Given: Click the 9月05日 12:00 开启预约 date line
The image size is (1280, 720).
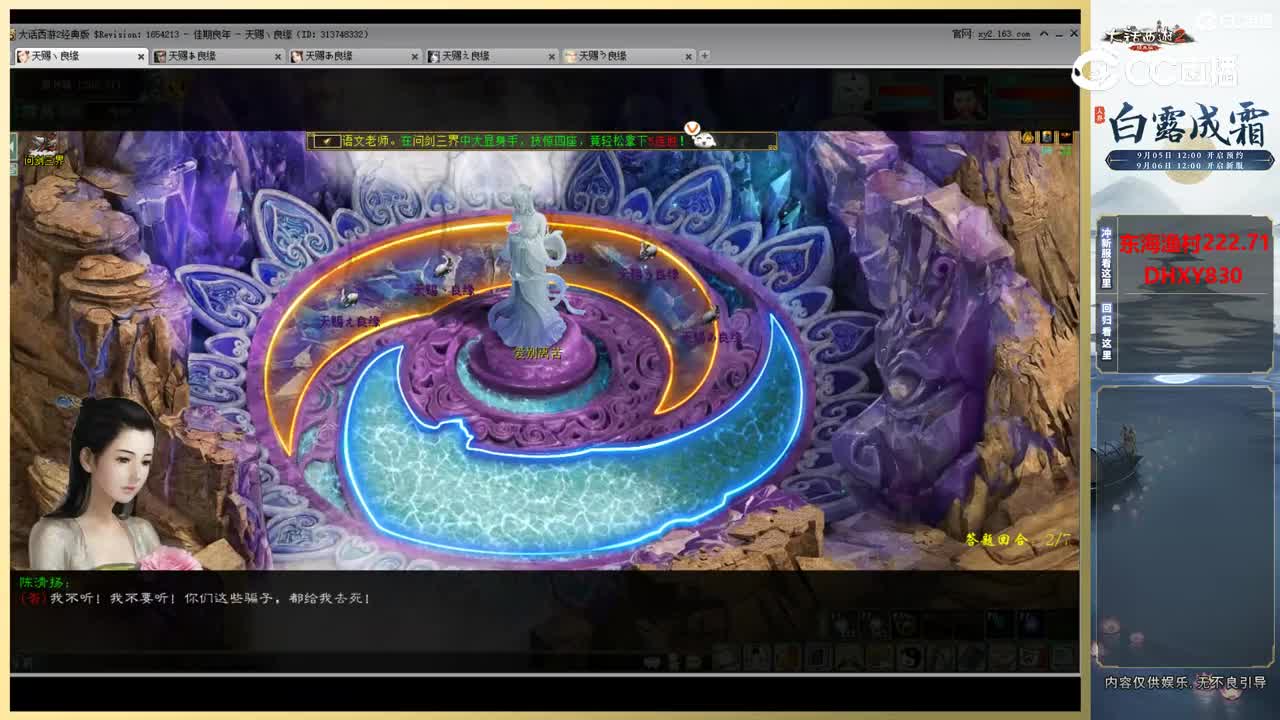Looking at the screenshot, I should (x=1190, y=155).
